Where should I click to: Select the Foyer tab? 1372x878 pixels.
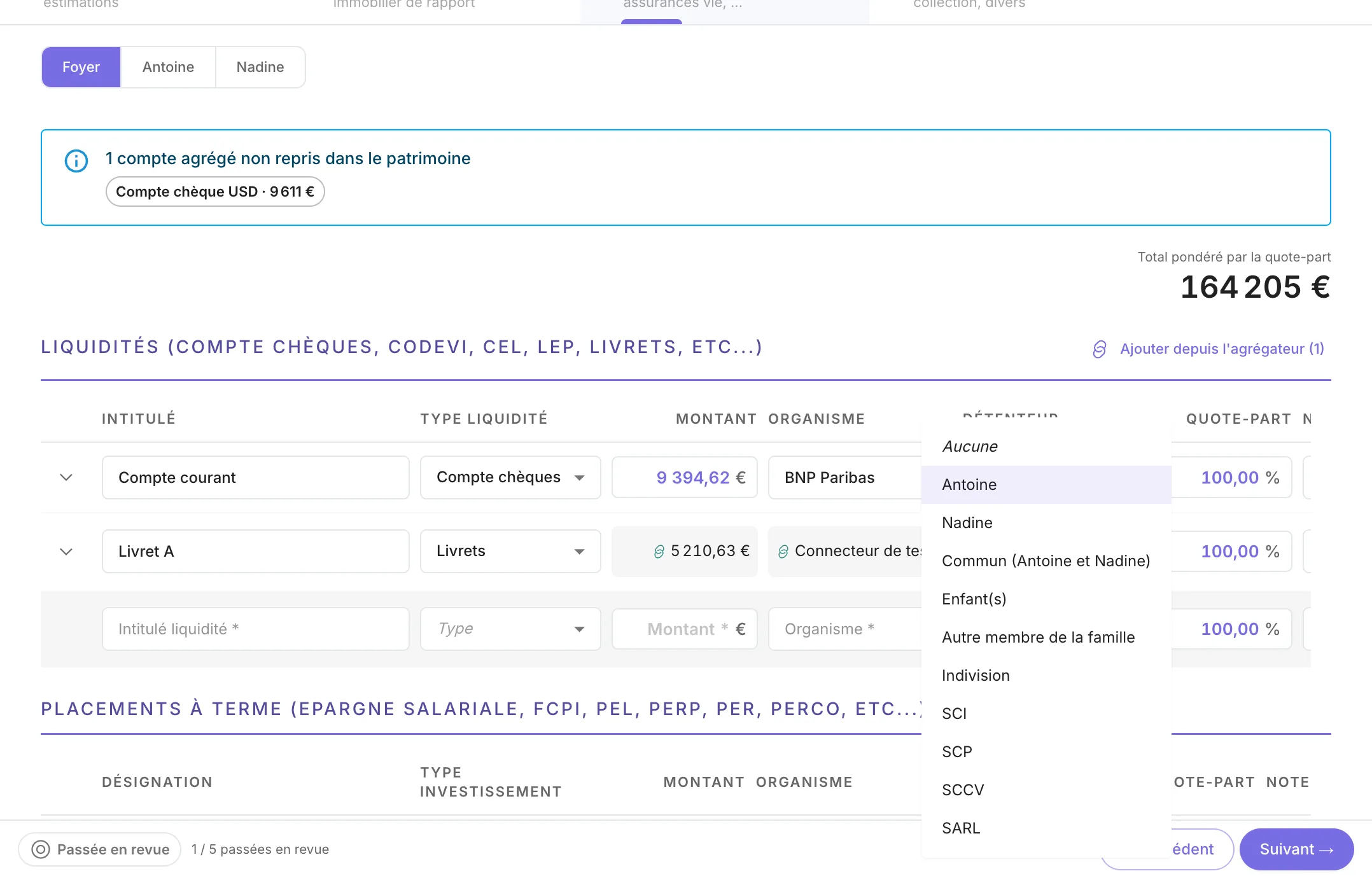point(81,67)
